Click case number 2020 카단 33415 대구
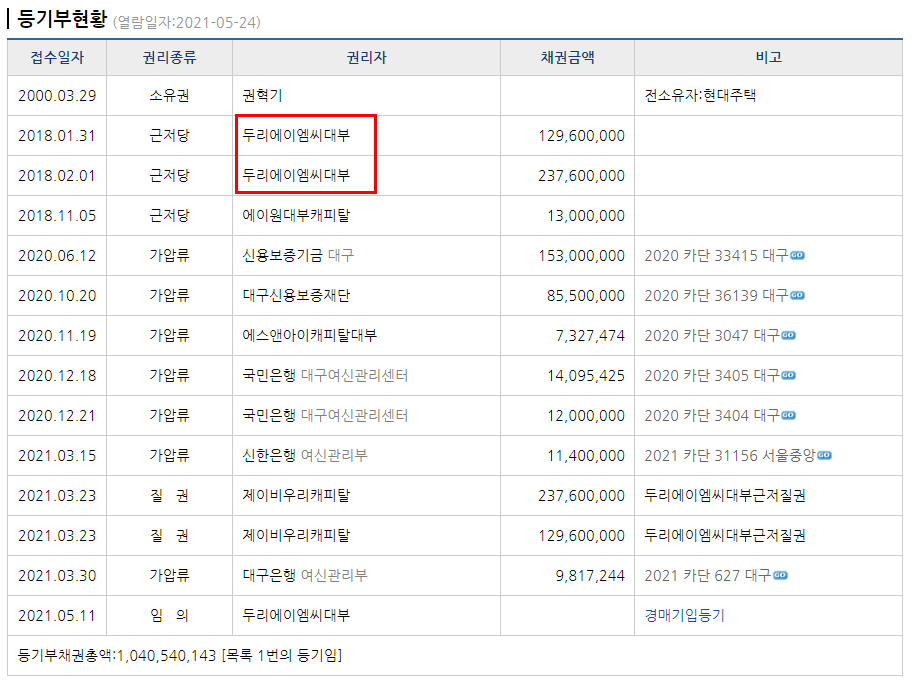Image resolution: width=912 pixels, height=685 pixels. point(717,255)
